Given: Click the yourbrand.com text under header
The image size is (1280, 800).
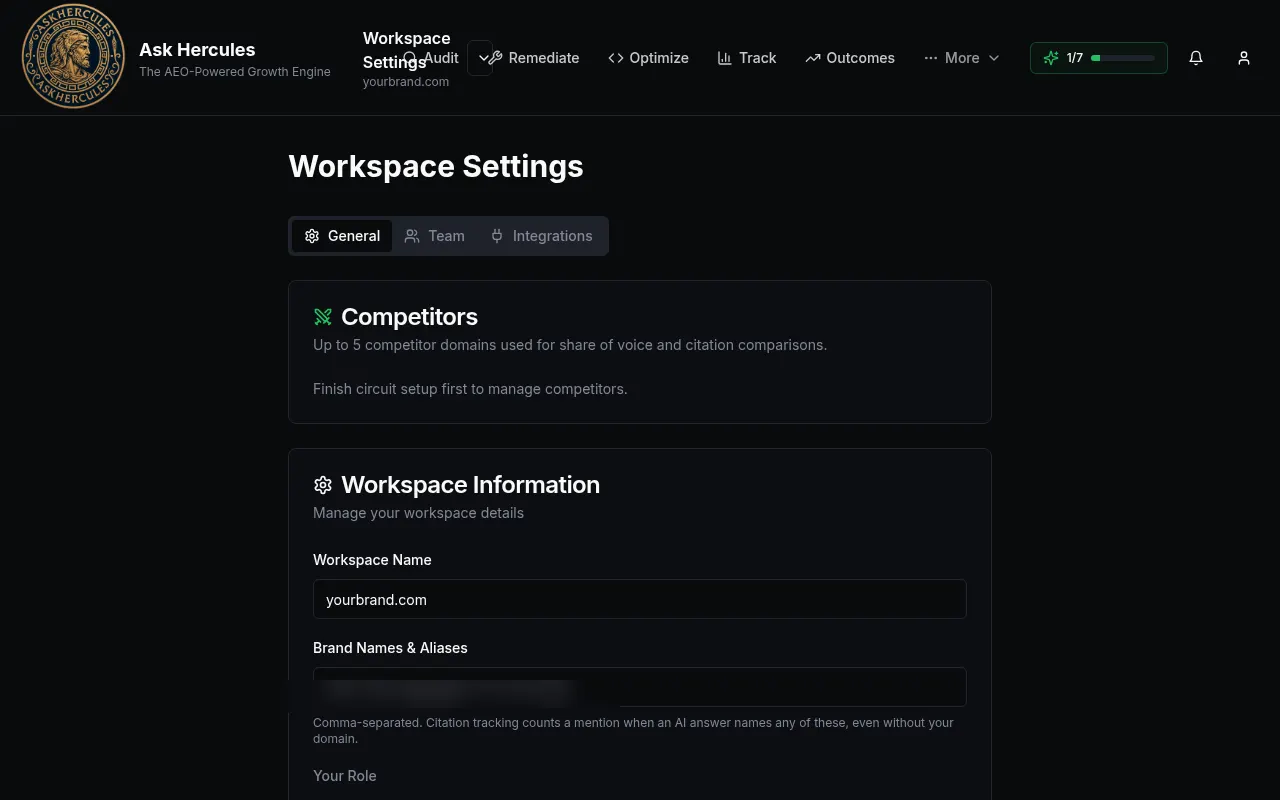Looking at the screenshot, I should coord(406,82).
